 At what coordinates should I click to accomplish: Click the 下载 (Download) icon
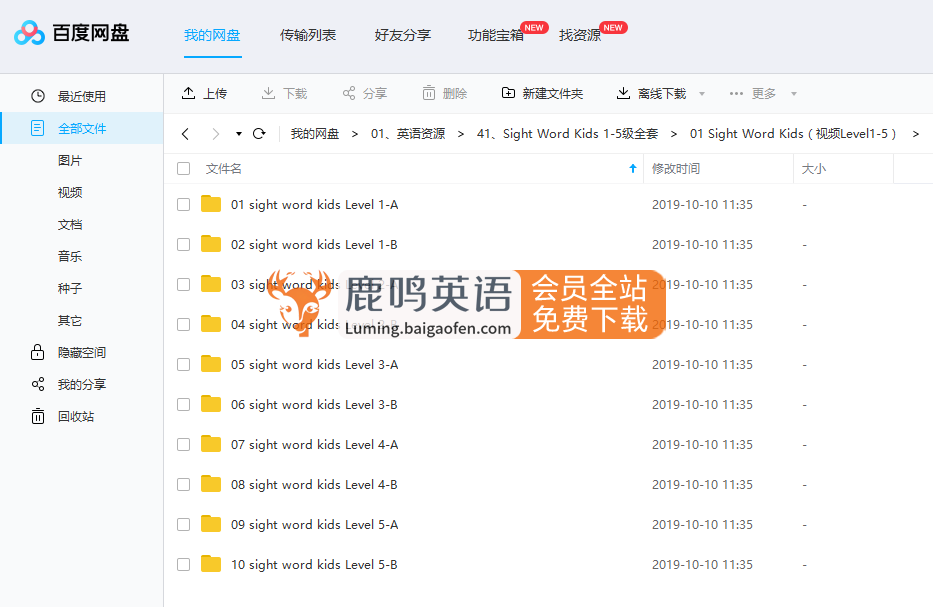tap(266, 93)
